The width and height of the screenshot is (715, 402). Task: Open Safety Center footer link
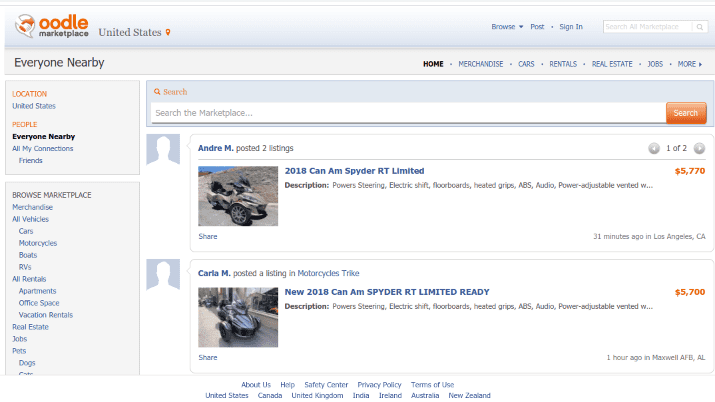click(x=326, y=385)
